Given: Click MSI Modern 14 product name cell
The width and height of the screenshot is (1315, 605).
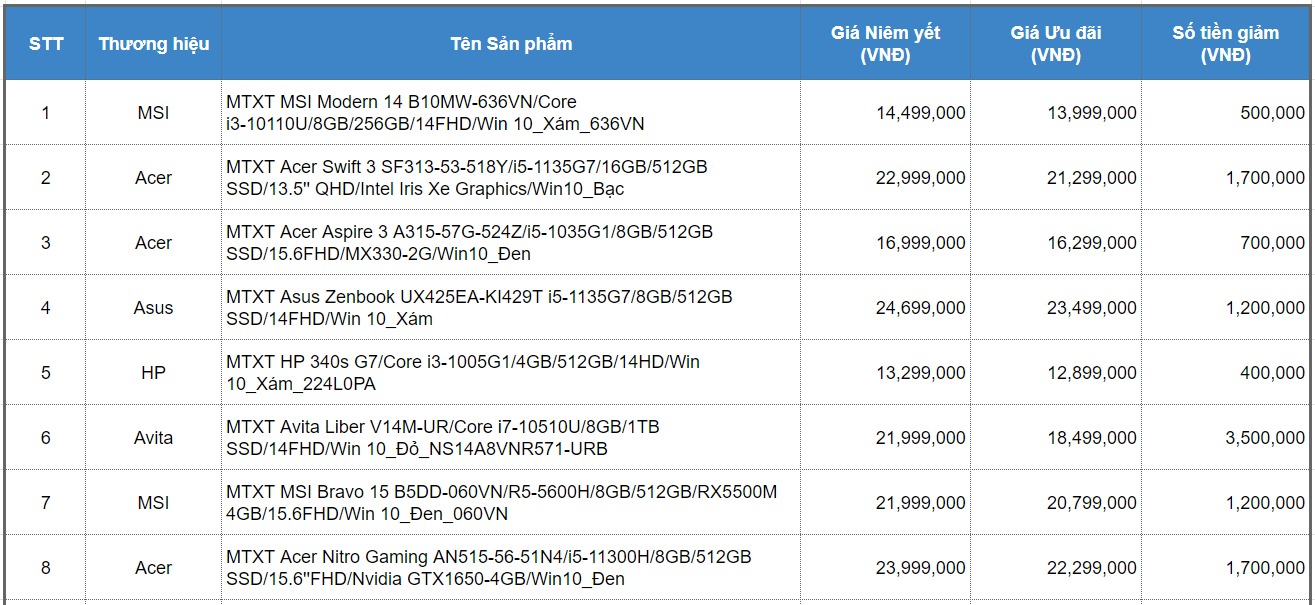Looking at the screenshot, I should click(511, 113).
